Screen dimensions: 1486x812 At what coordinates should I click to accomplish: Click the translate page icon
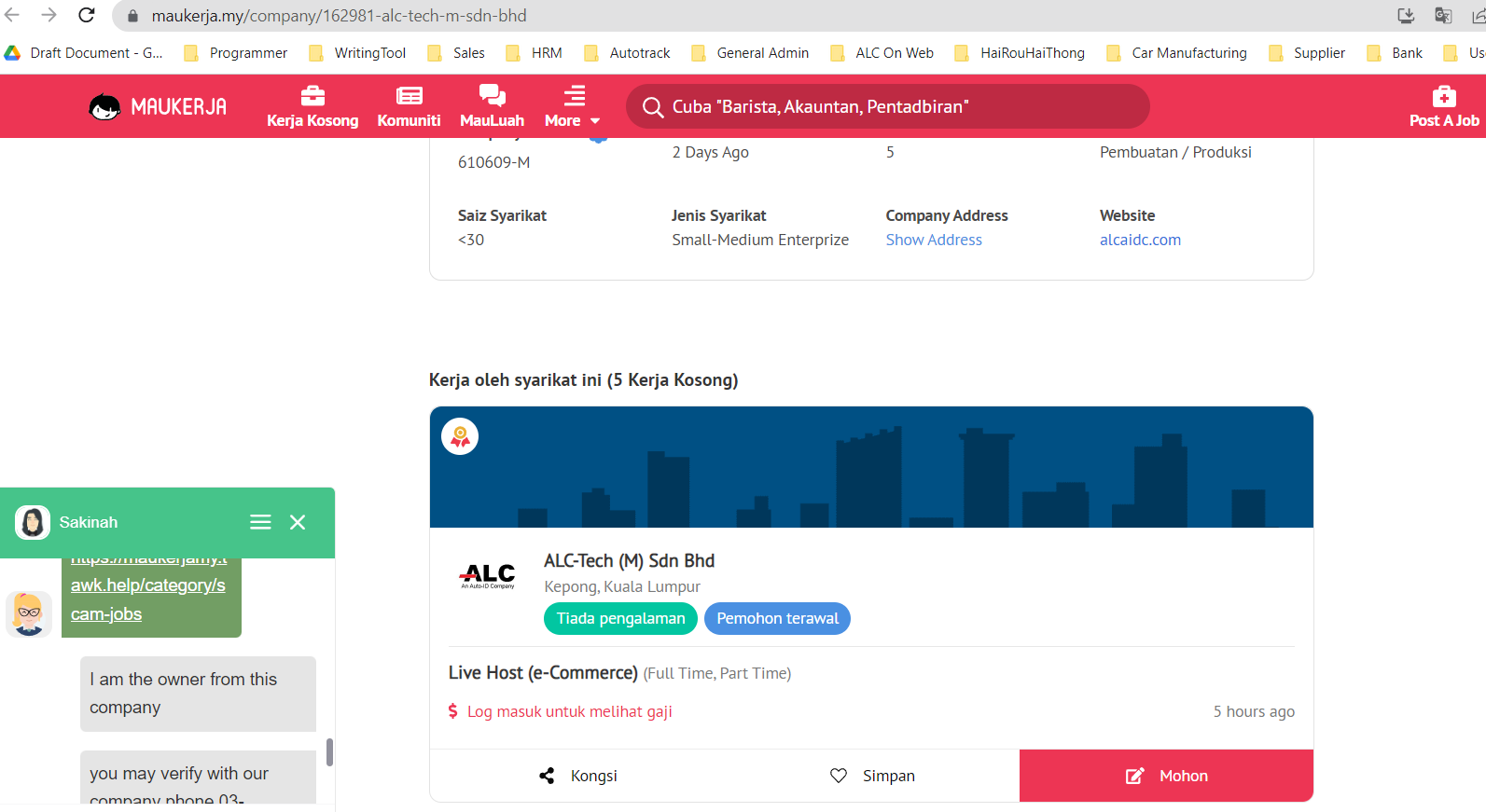(1443, 15)
